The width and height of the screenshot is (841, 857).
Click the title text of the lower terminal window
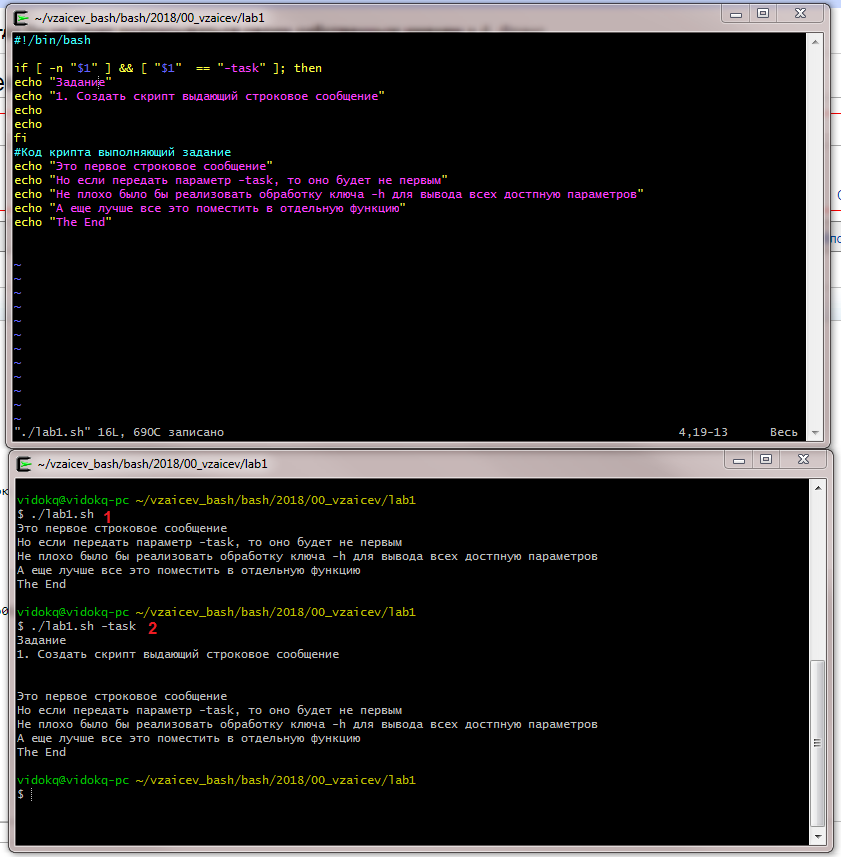[x=152, y=464]
